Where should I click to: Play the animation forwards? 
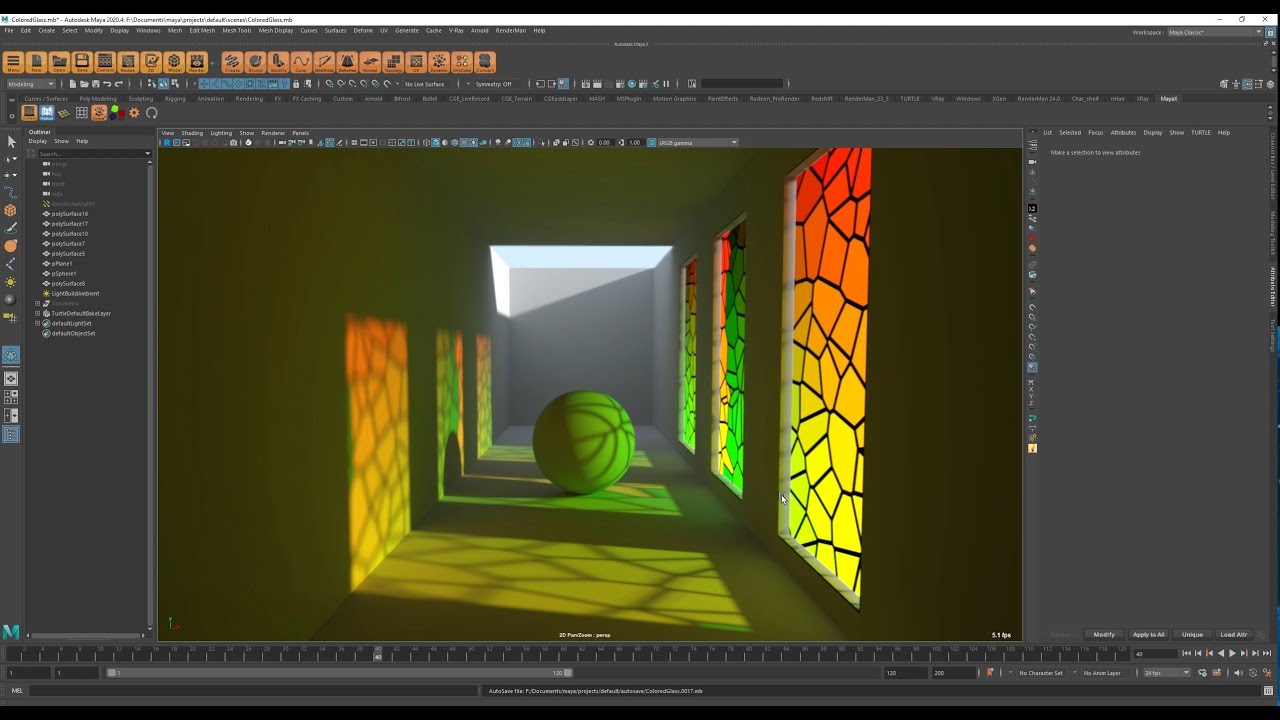coord(1232,654)
